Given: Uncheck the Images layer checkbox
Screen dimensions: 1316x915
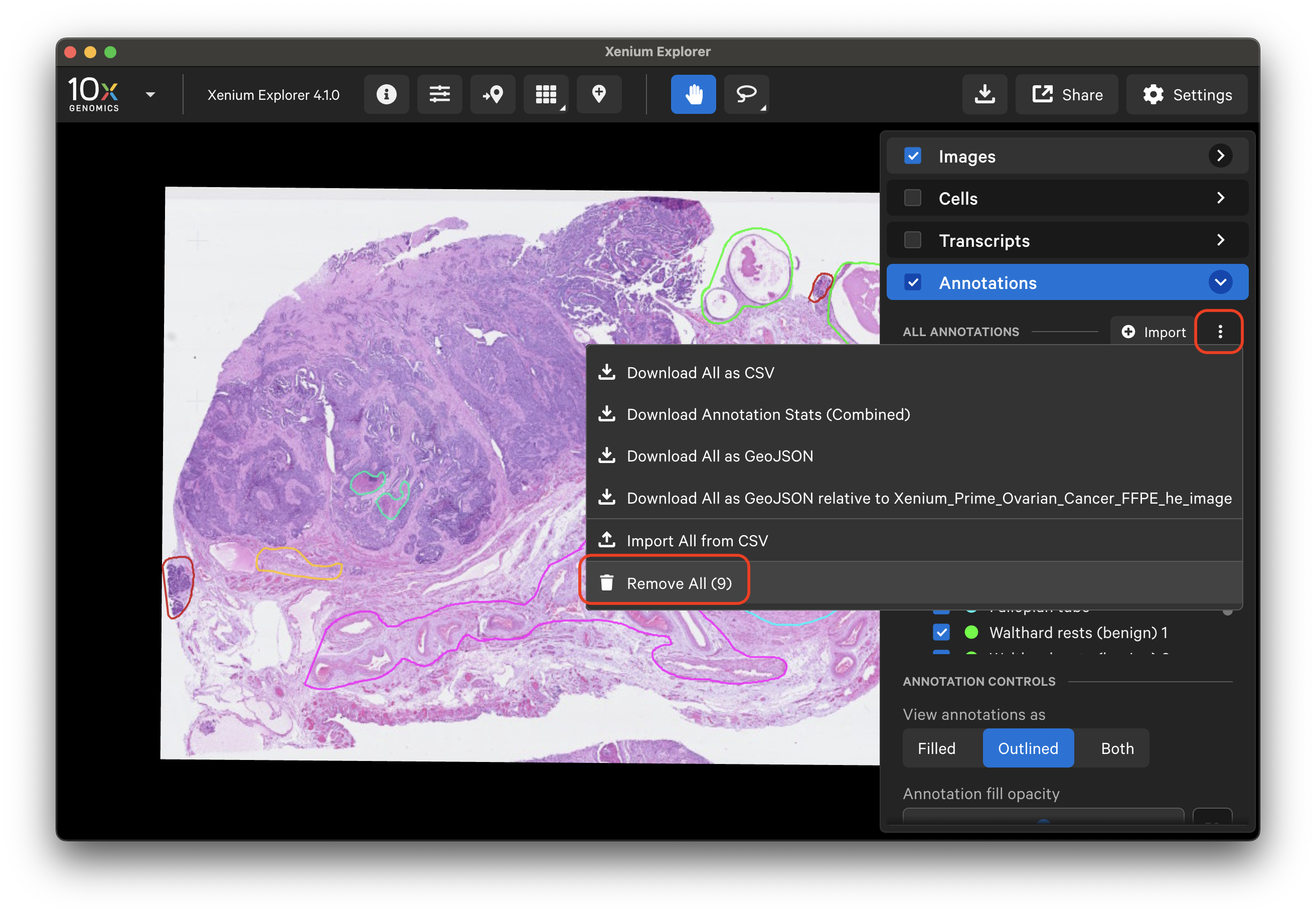Looking at the screenshot, I should (912, 156).
